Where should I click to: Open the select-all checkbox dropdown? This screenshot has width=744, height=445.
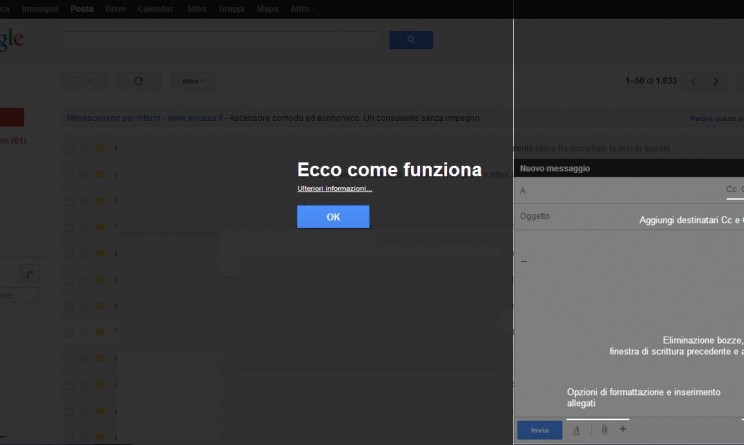point(84,81)
